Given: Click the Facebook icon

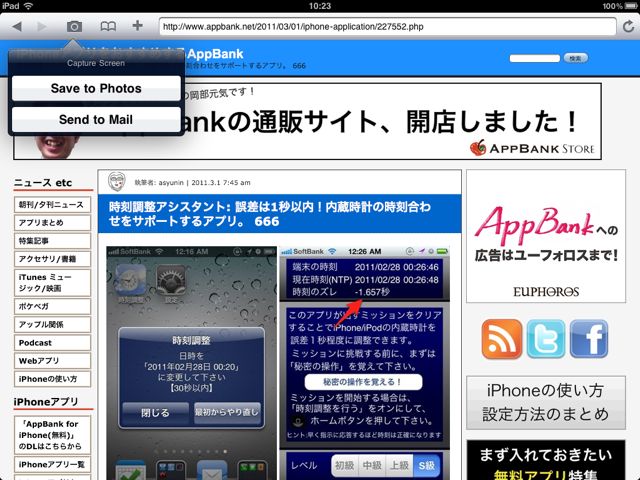Looking at the screenshot, I should pyautogui.click(x=589, y=339).
